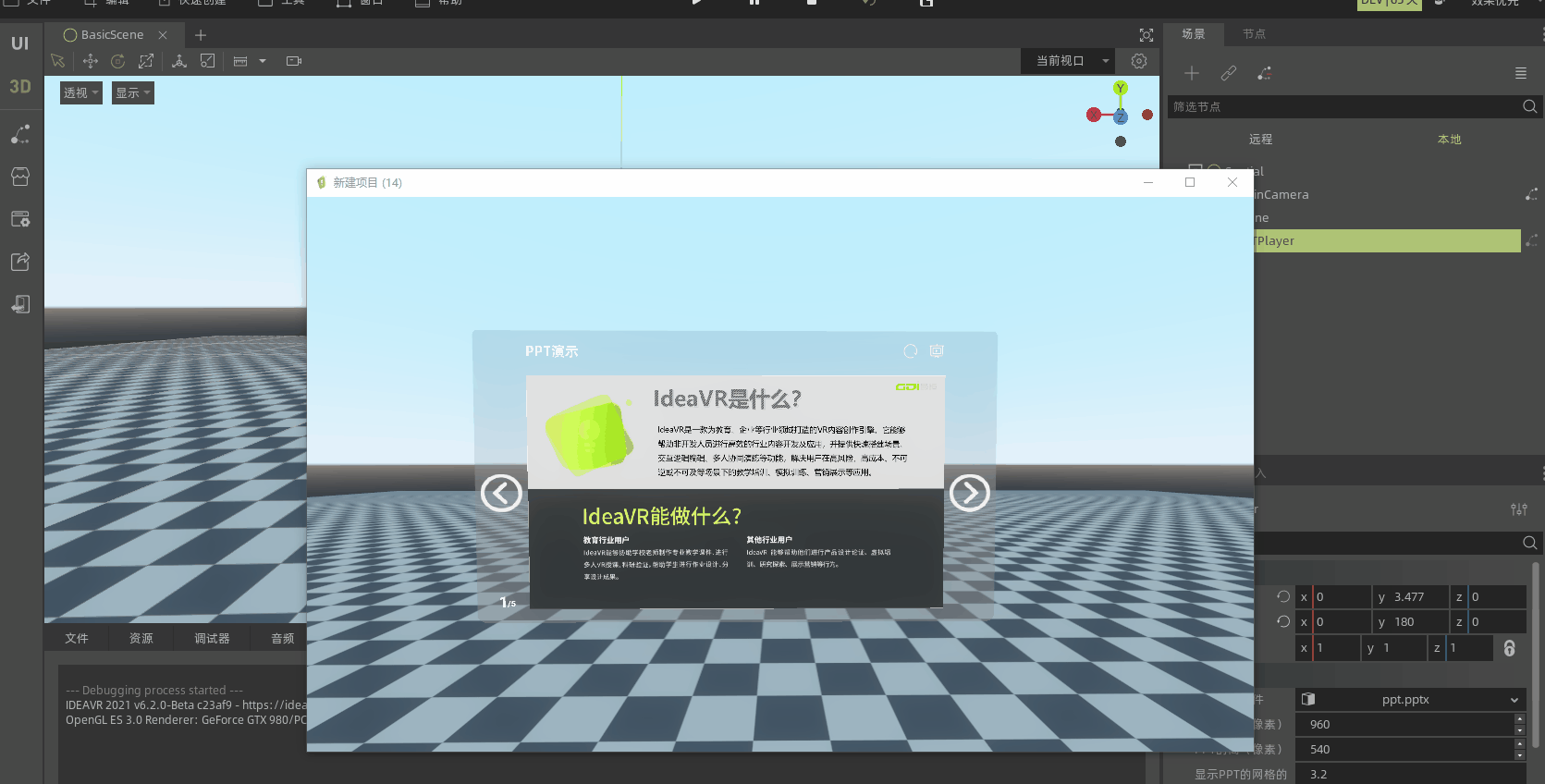Open the device preview sidebar icon
This screenshot has height=784, width=1545.
pos(20,304)
